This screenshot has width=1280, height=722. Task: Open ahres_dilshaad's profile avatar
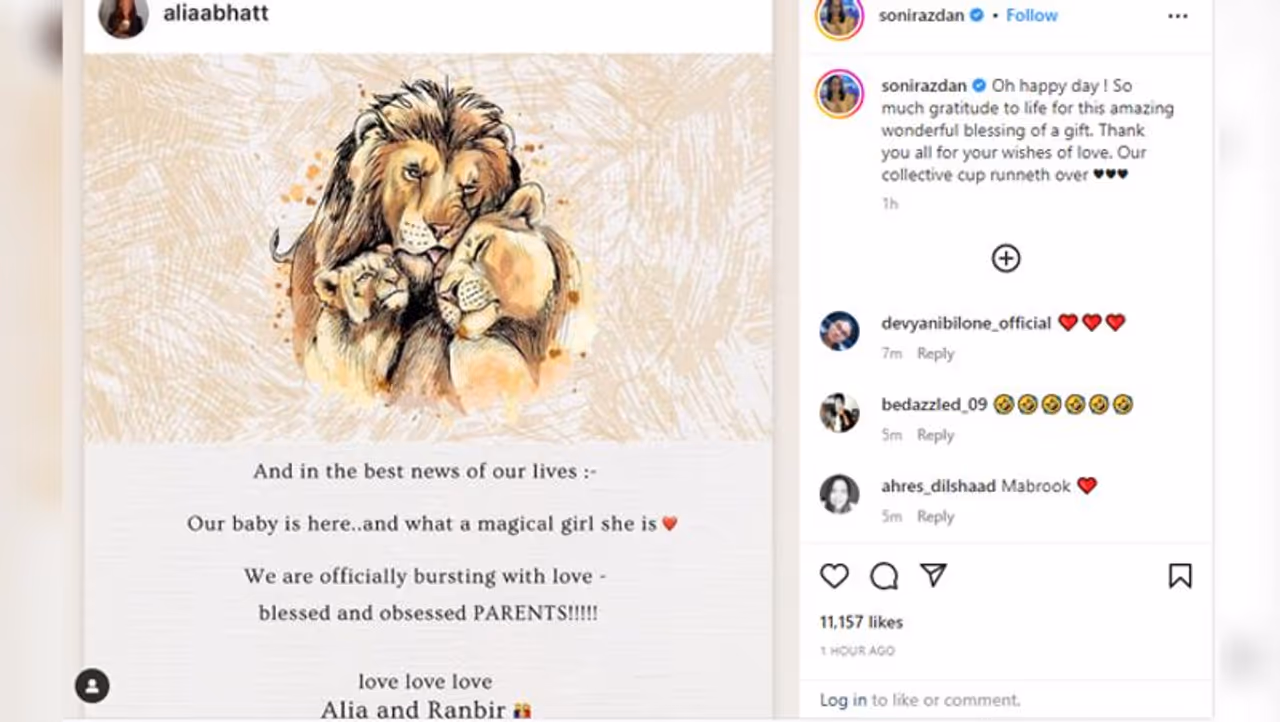[839, 494]
